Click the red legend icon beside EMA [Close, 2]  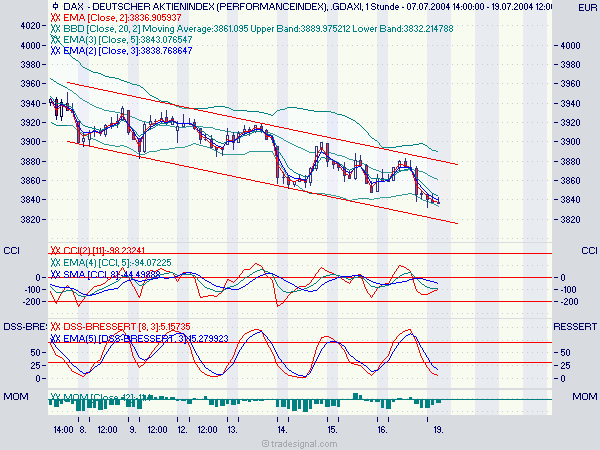tap(55, 18)
